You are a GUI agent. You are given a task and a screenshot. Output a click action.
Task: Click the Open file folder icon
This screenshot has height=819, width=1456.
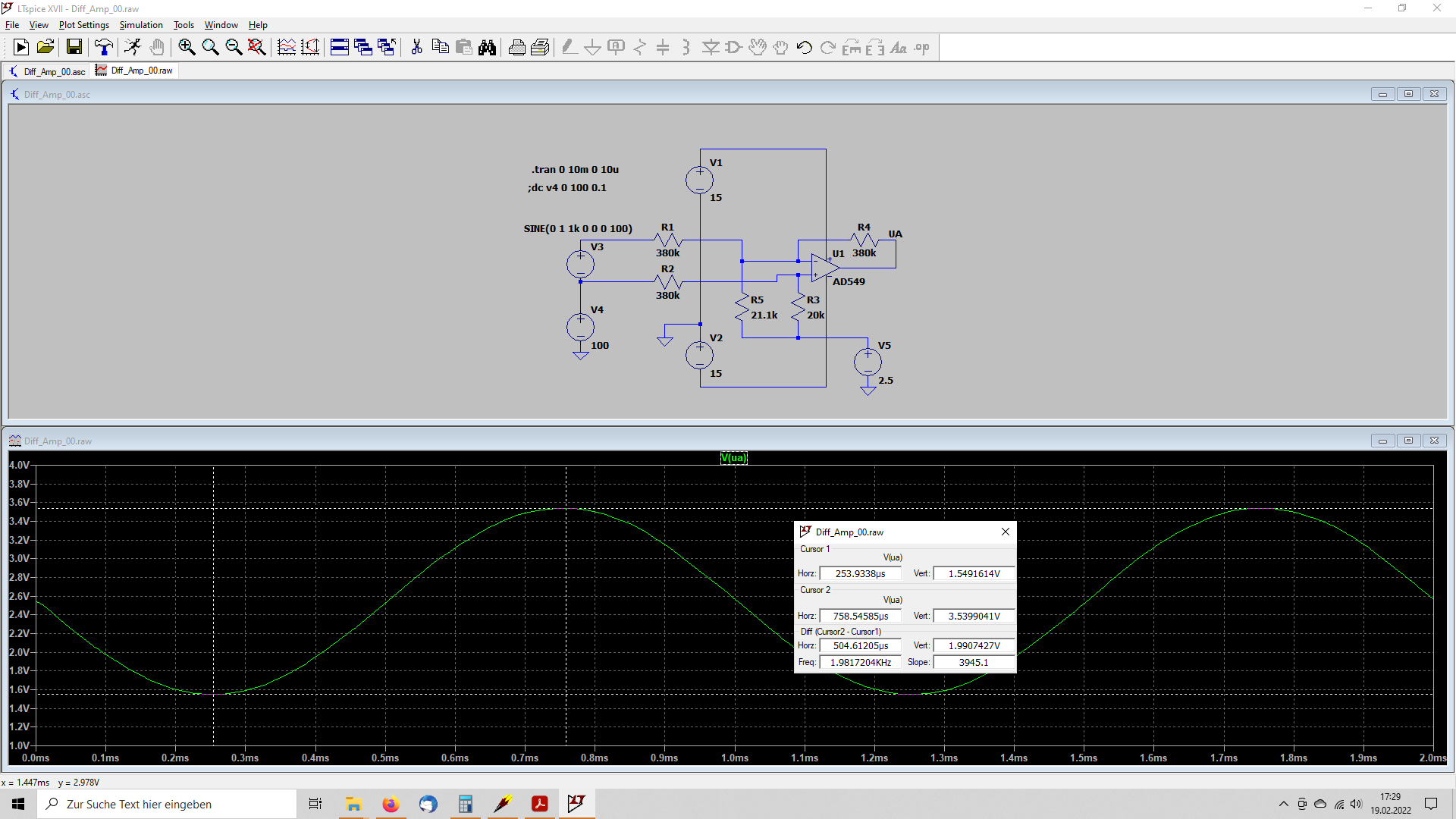tap(45, 48)
